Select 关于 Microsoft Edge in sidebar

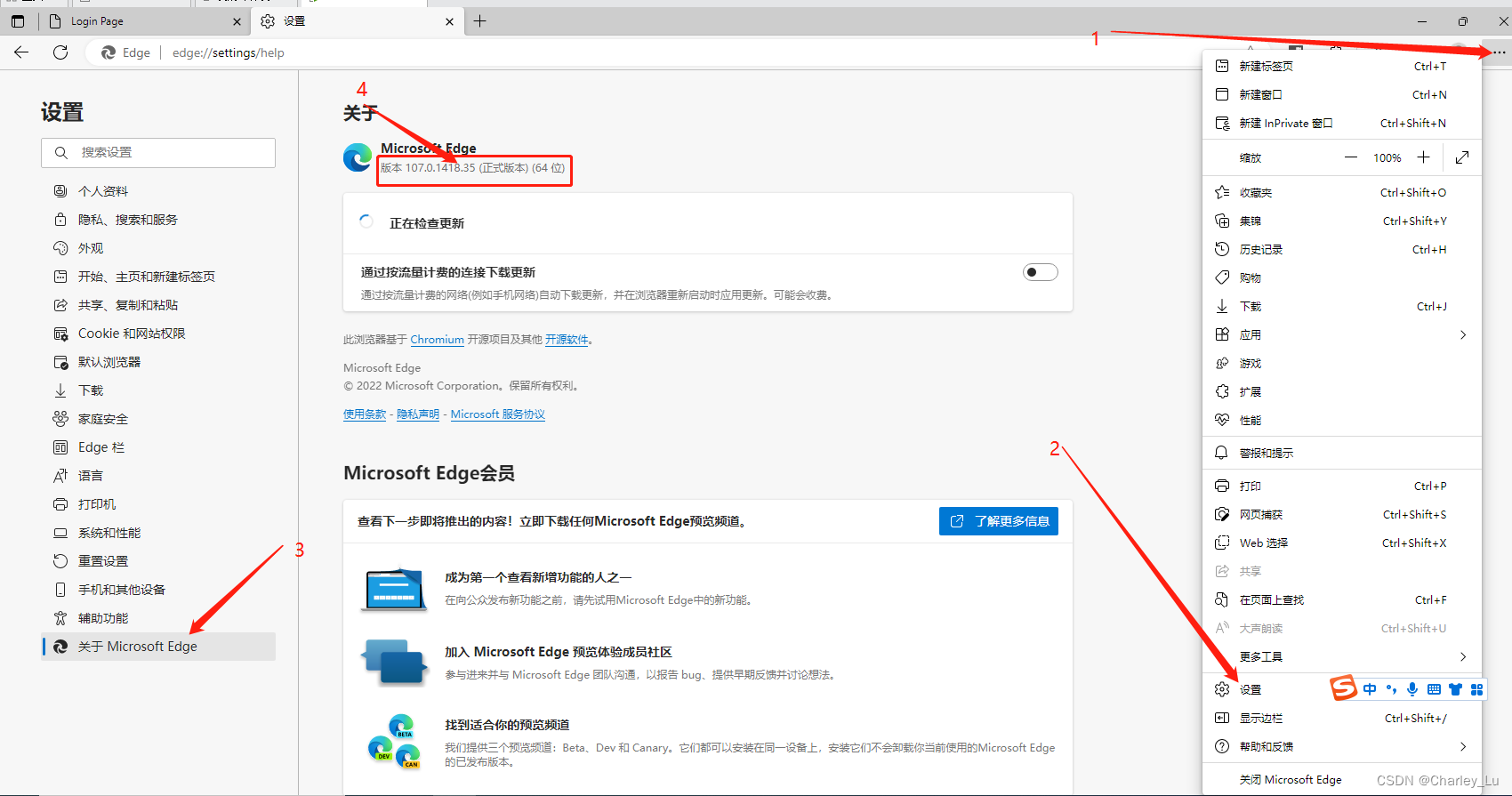158,647
